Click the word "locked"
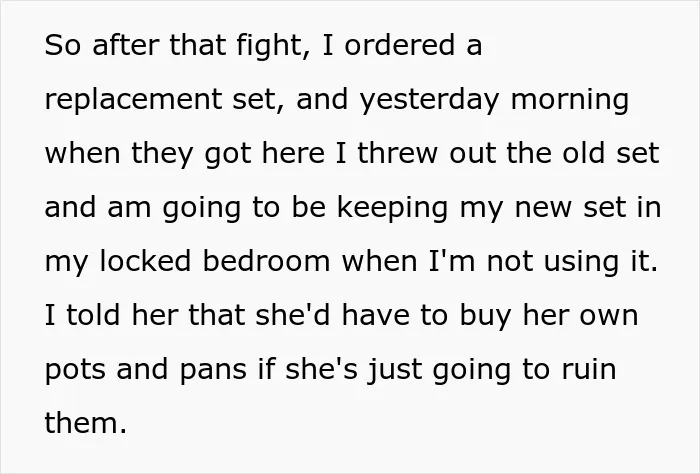Viewport: 700px width, 474px height. tap(145, 261)
